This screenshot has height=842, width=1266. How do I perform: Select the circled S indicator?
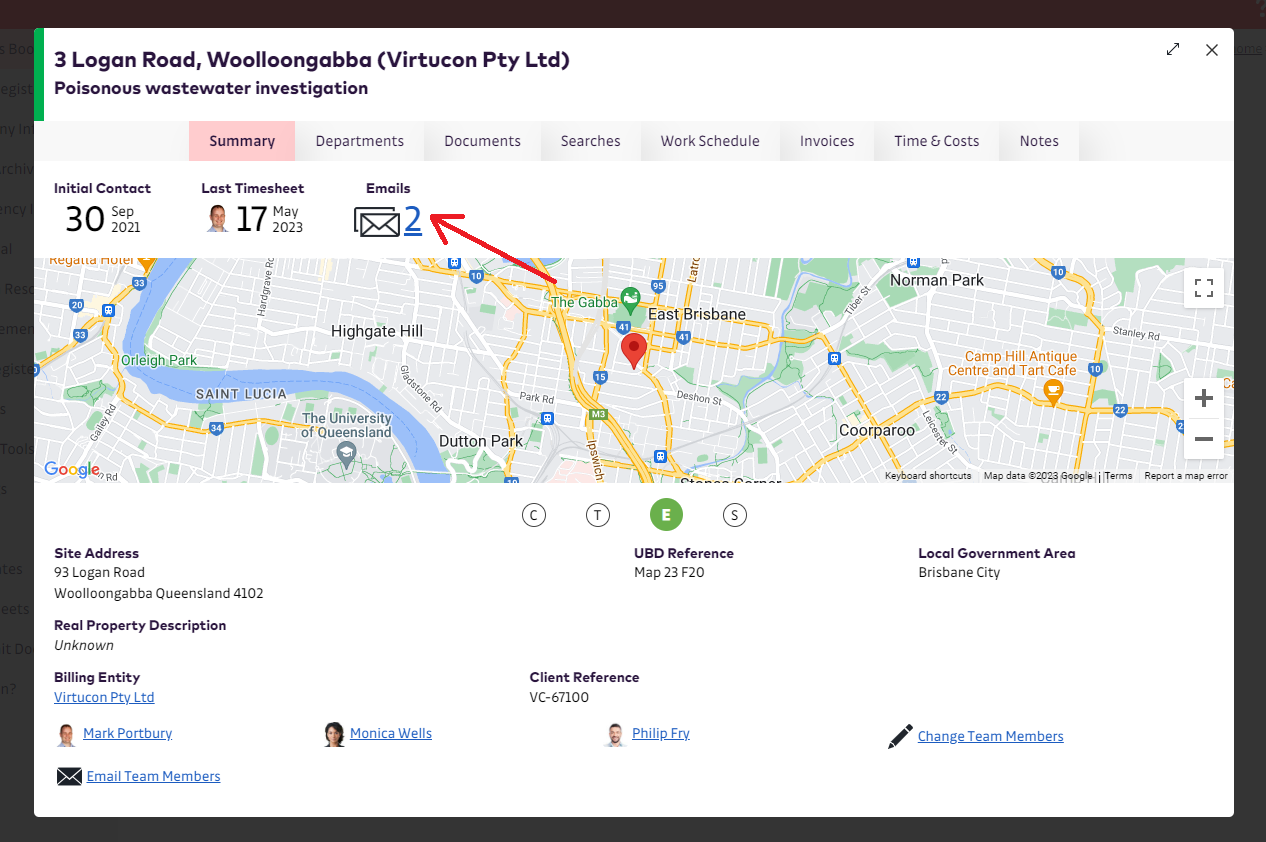click(x=735, y=515)
